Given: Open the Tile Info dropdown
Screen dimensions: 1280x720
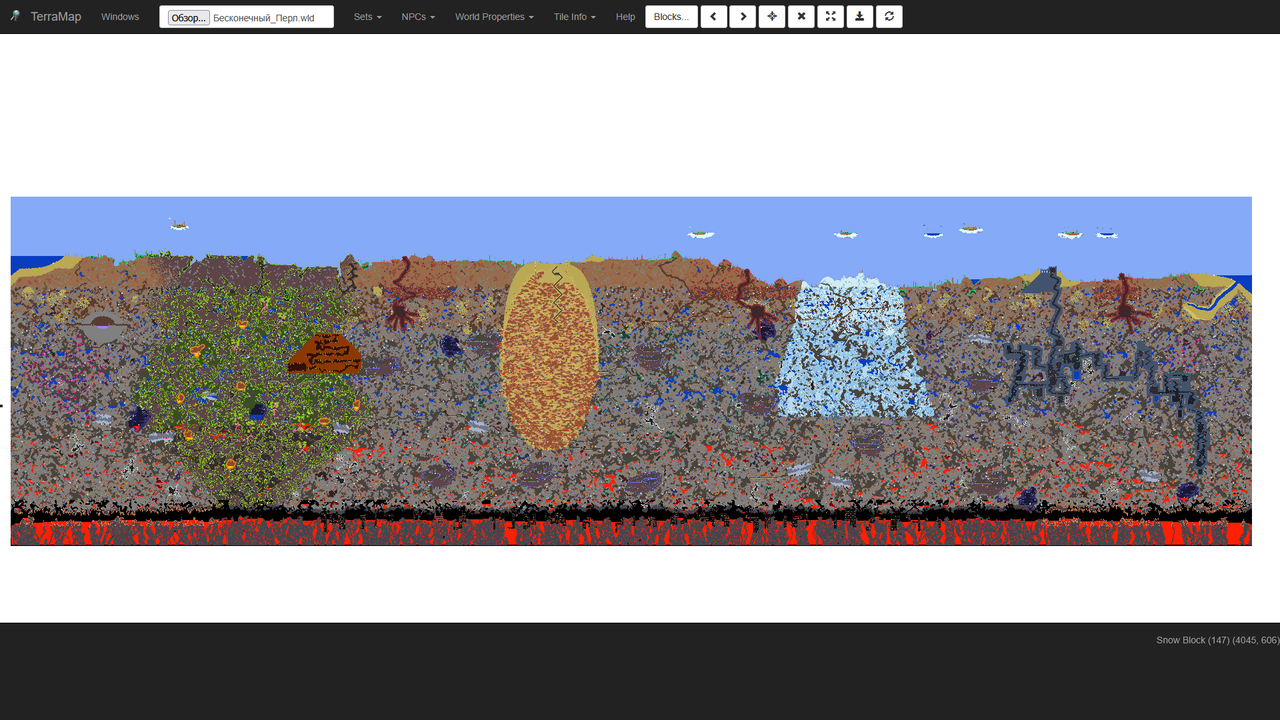Looking at the screenshot, I should (574, 17).
